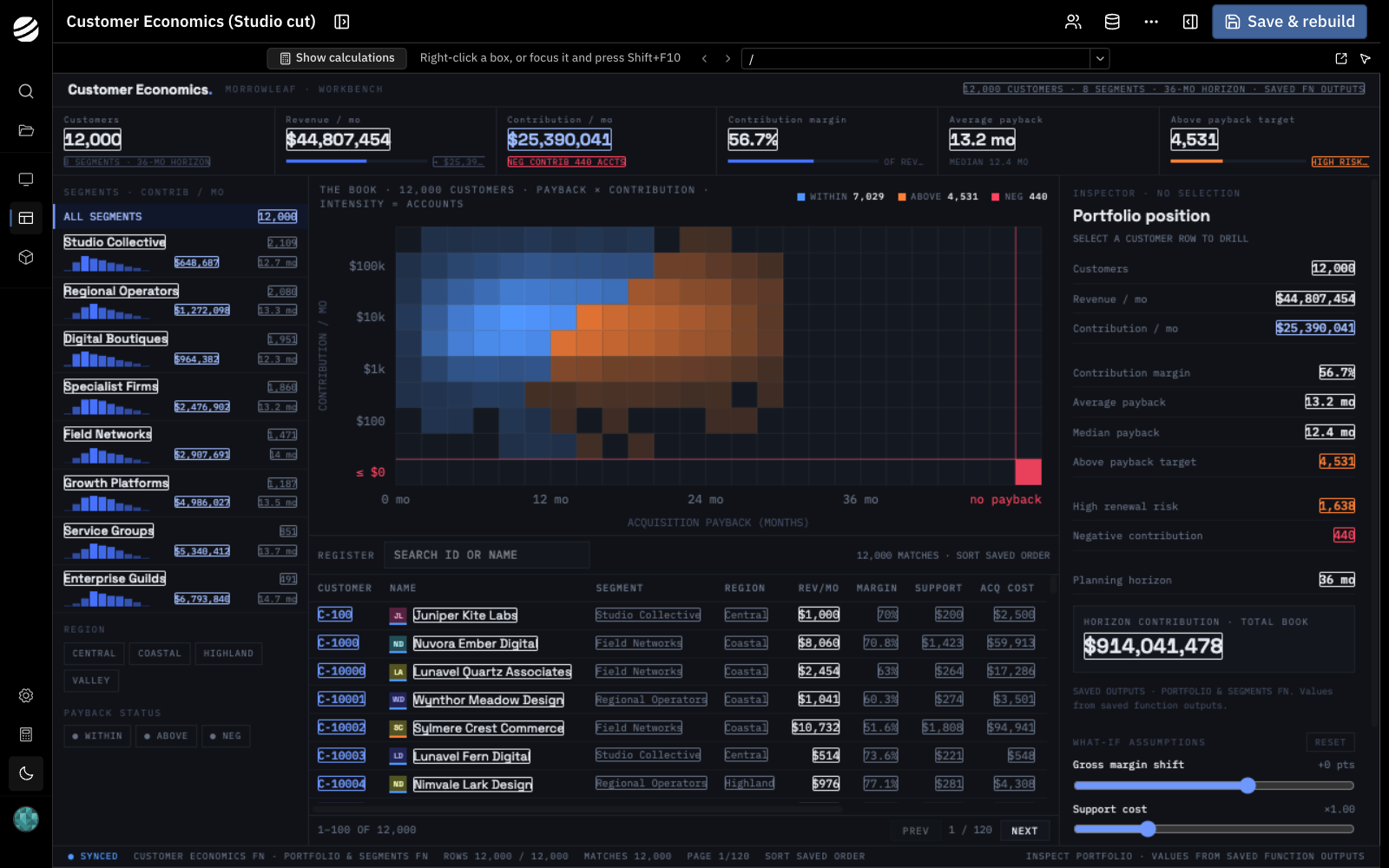Go to next box with right chevron
The image size is (1389, 868).
click(x=727, y=58)
